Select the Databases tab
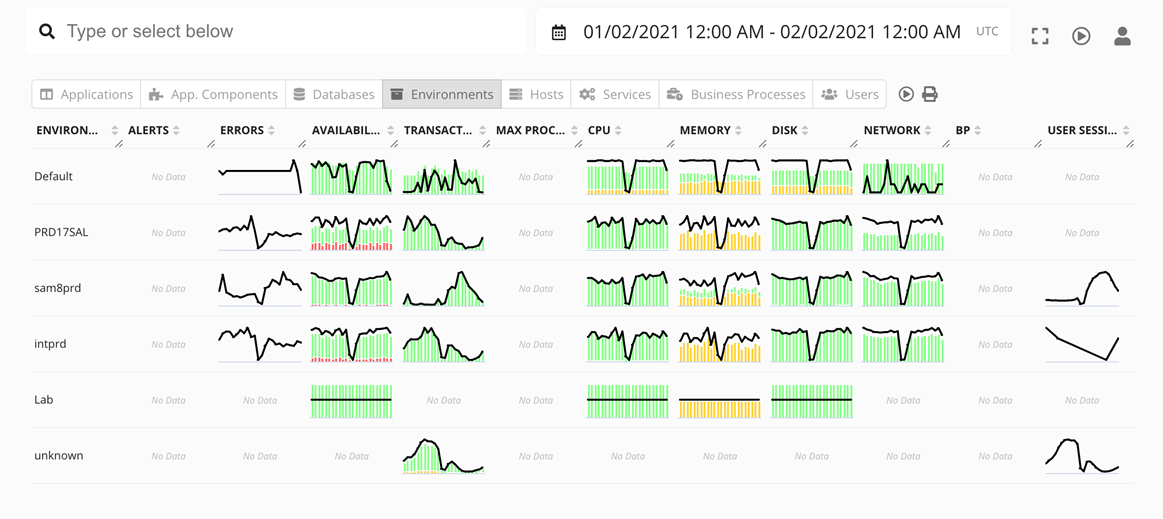Image resolution: width=1163 pixels, height=519 pixels. pyautogui.click(x=334, y=94)
